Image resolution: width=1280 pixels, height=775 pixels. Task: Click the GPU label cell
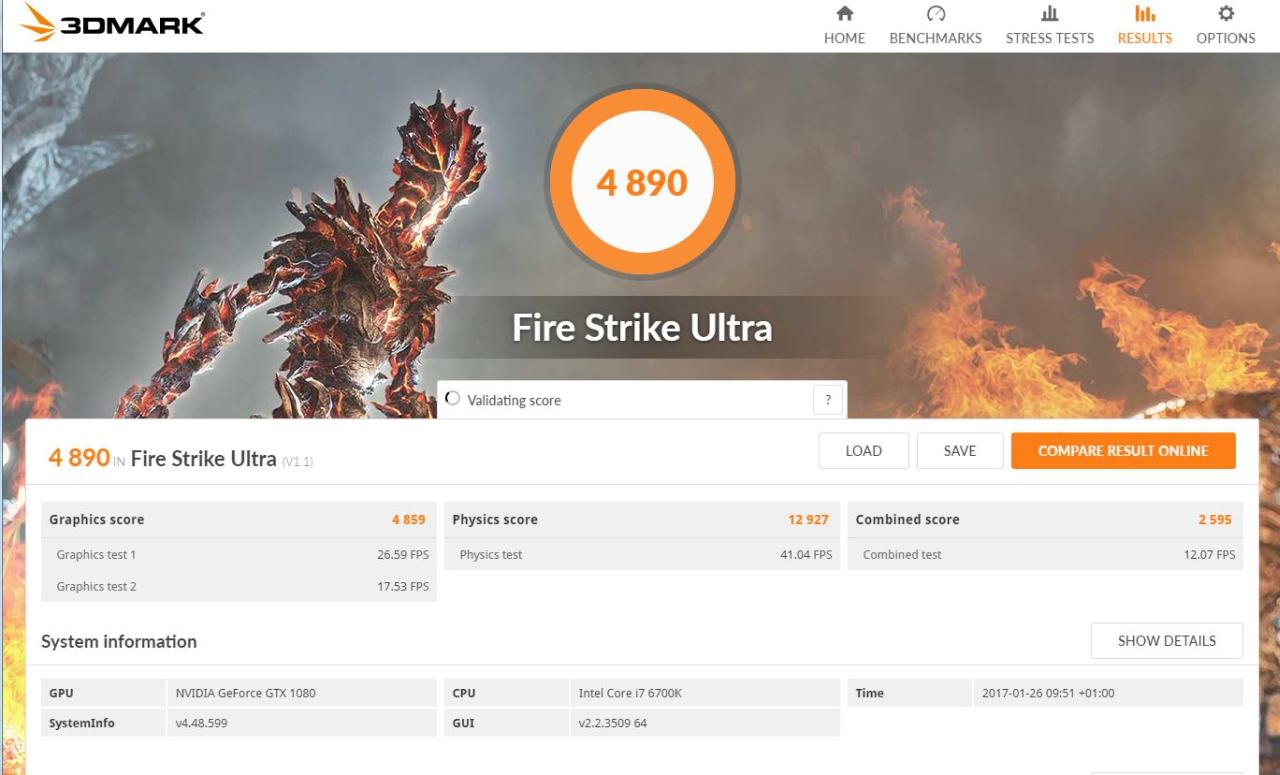(x=102, y=693)
